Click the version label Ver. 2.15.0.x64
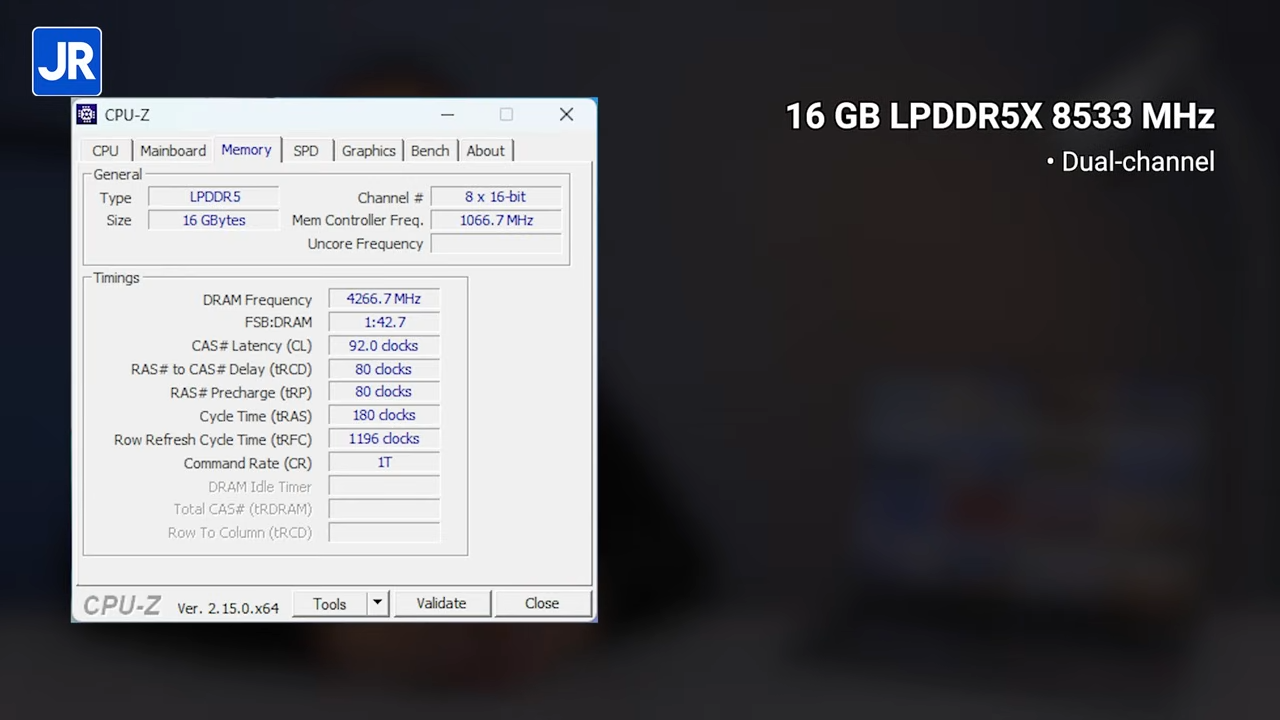Screen dimensions: 1280x720 tap(227, 607)
